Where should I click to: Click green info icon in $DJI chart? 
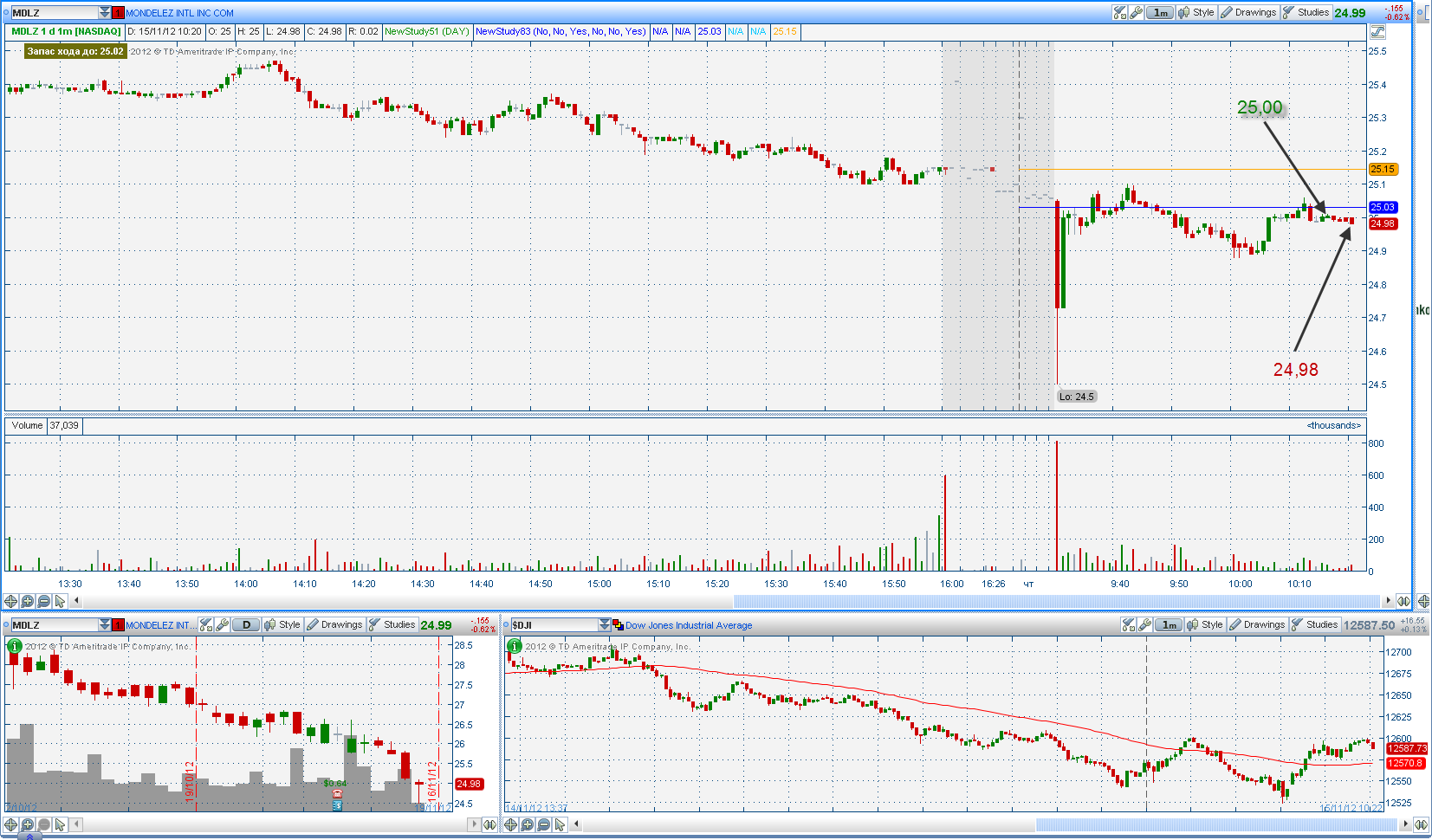pyautogui.click(x=514, y=646)
